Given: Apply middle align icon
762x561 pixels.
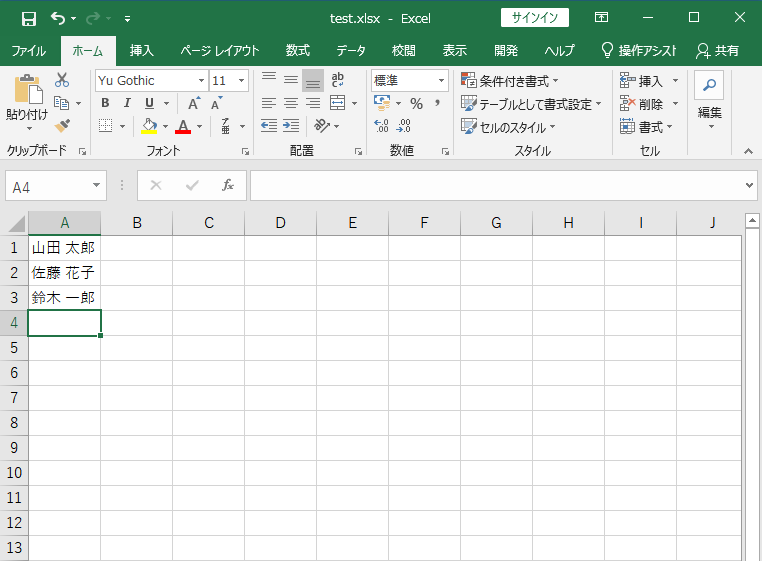Looking at the screenshot, I should pos(291,80).
